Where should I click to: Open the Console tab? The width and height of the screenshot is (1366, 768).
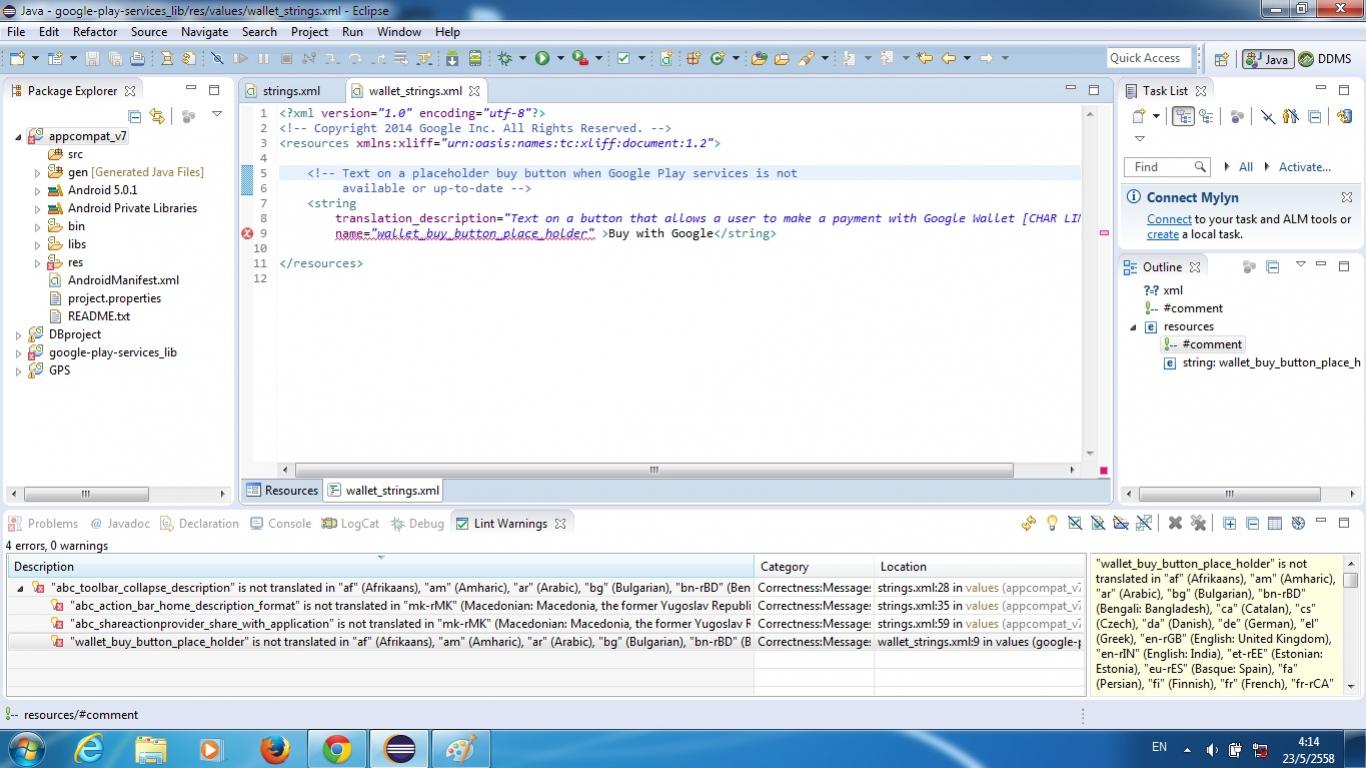(280, 523)
